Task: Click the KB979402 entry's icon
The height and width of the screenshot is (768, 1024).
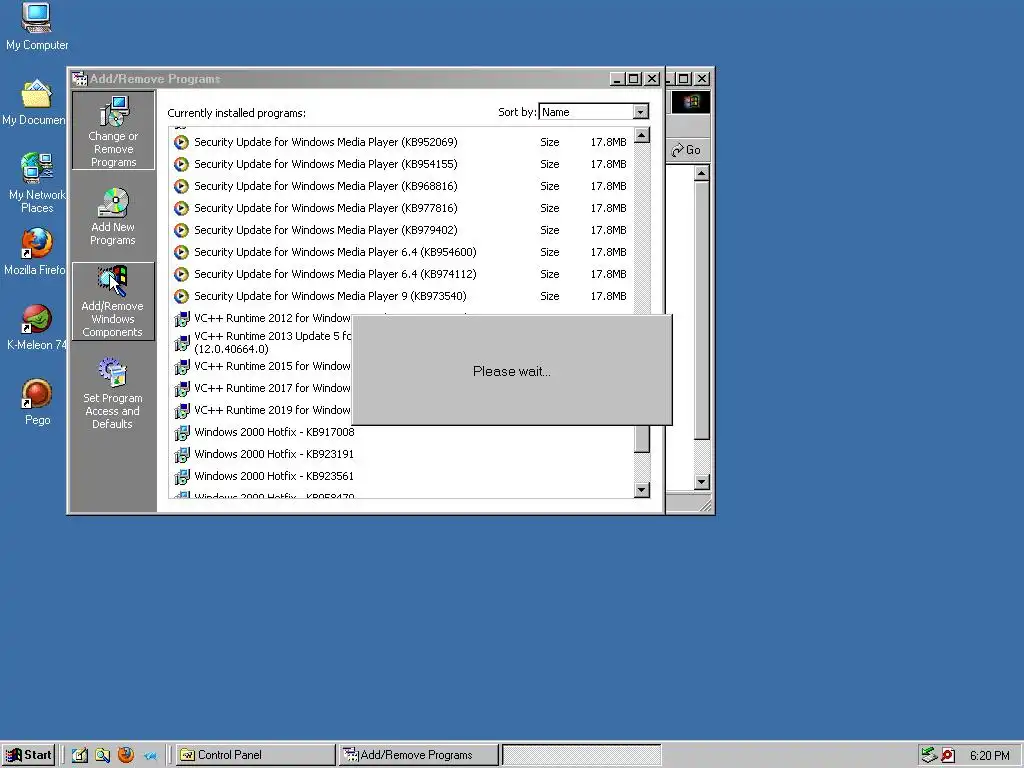Action: click(181, 231)
